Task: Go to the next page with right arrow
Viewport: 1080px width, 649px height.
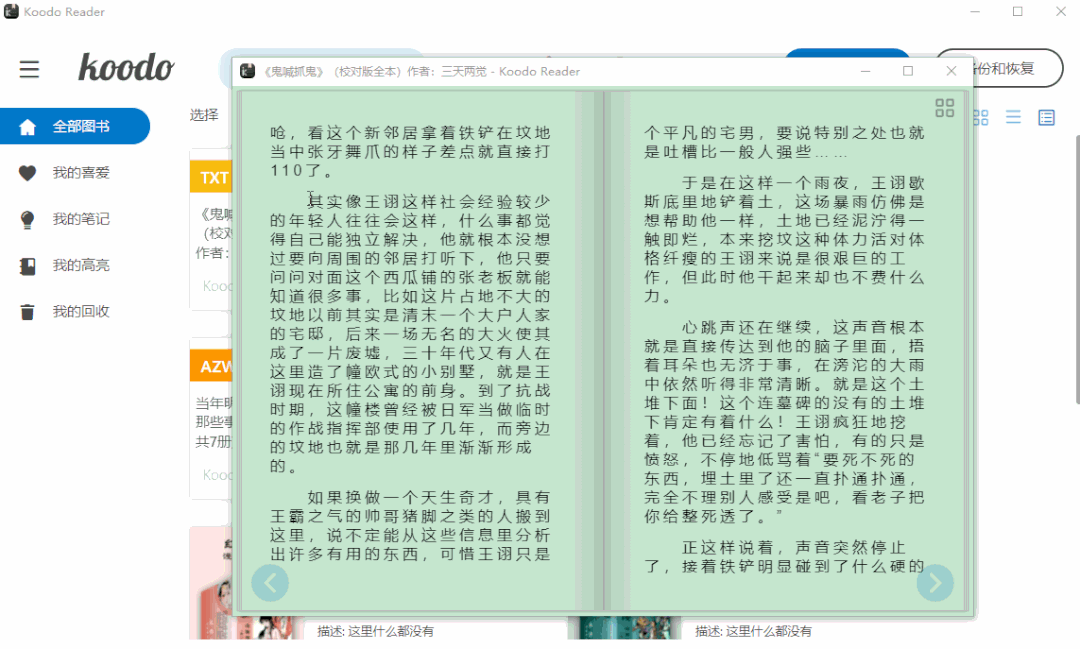Action: coord(935,583)
